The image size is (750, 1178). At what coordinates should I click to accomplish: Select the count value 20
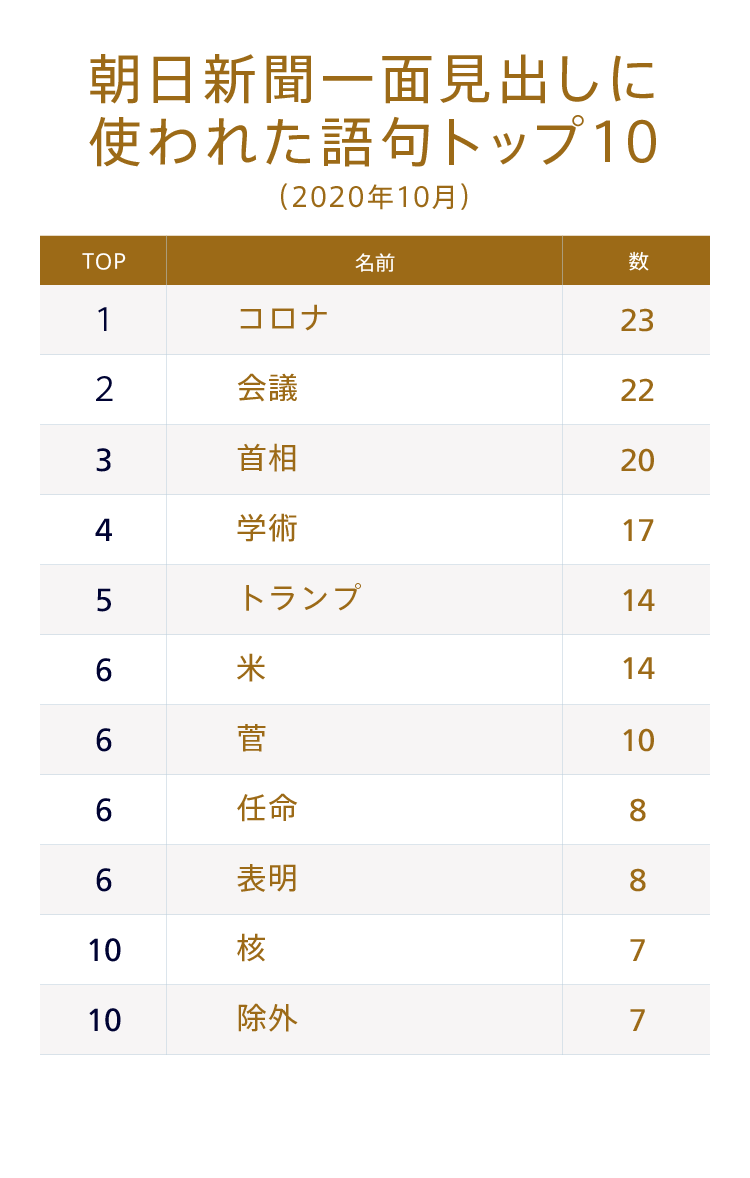click(x=637, y=460)
